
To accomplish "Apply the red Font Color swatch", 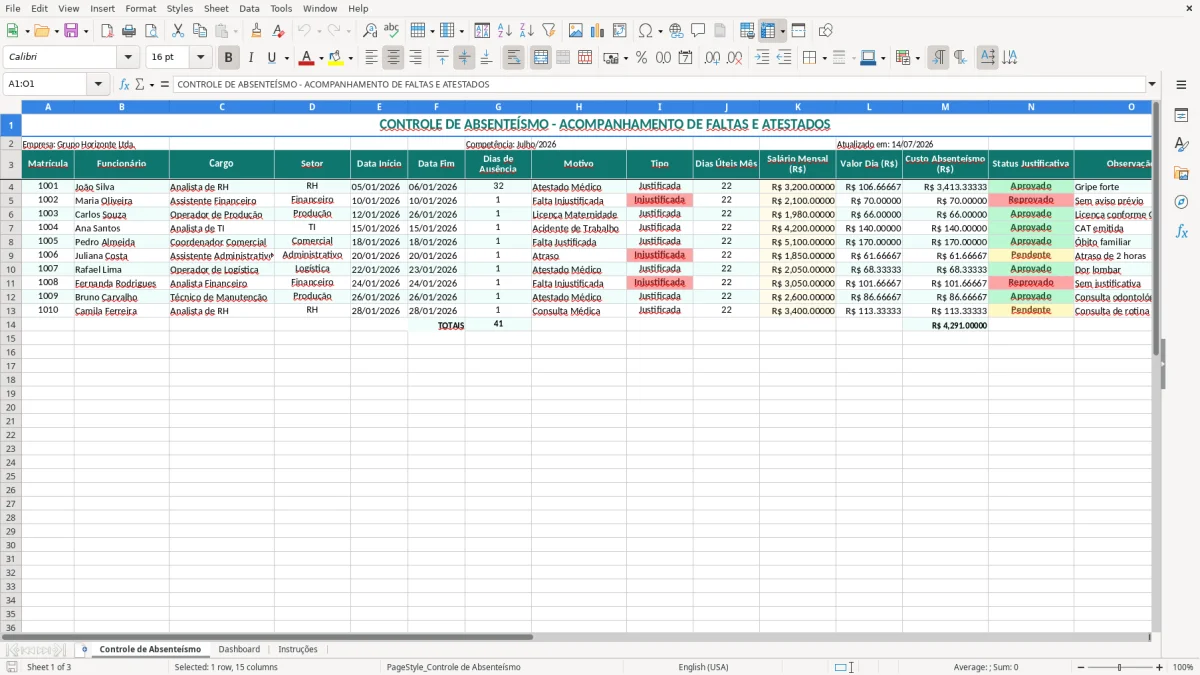I will coord(308,58).
